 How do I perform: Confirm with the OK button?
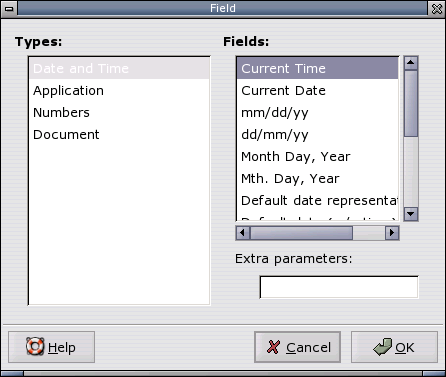point(394,347)
